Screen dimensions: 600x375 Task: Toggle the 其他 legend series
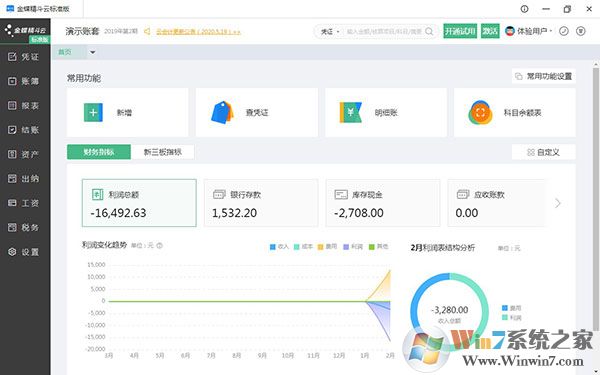[x=378, y=247]
